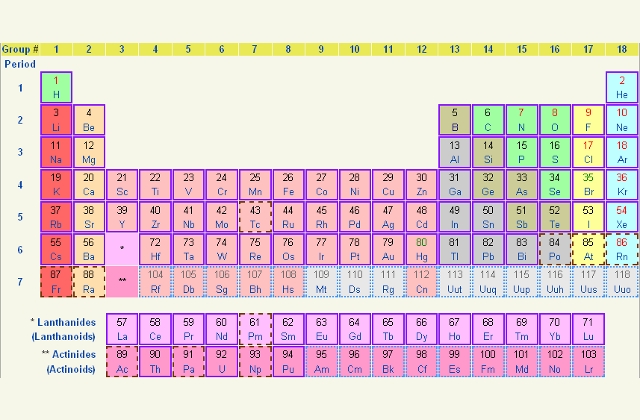Image resolution: width=640 pixels, height=420 pixels.
Task: Select Uranium (U) in the Actinides row
Action: pyautogui.click(x=222, y=360)
